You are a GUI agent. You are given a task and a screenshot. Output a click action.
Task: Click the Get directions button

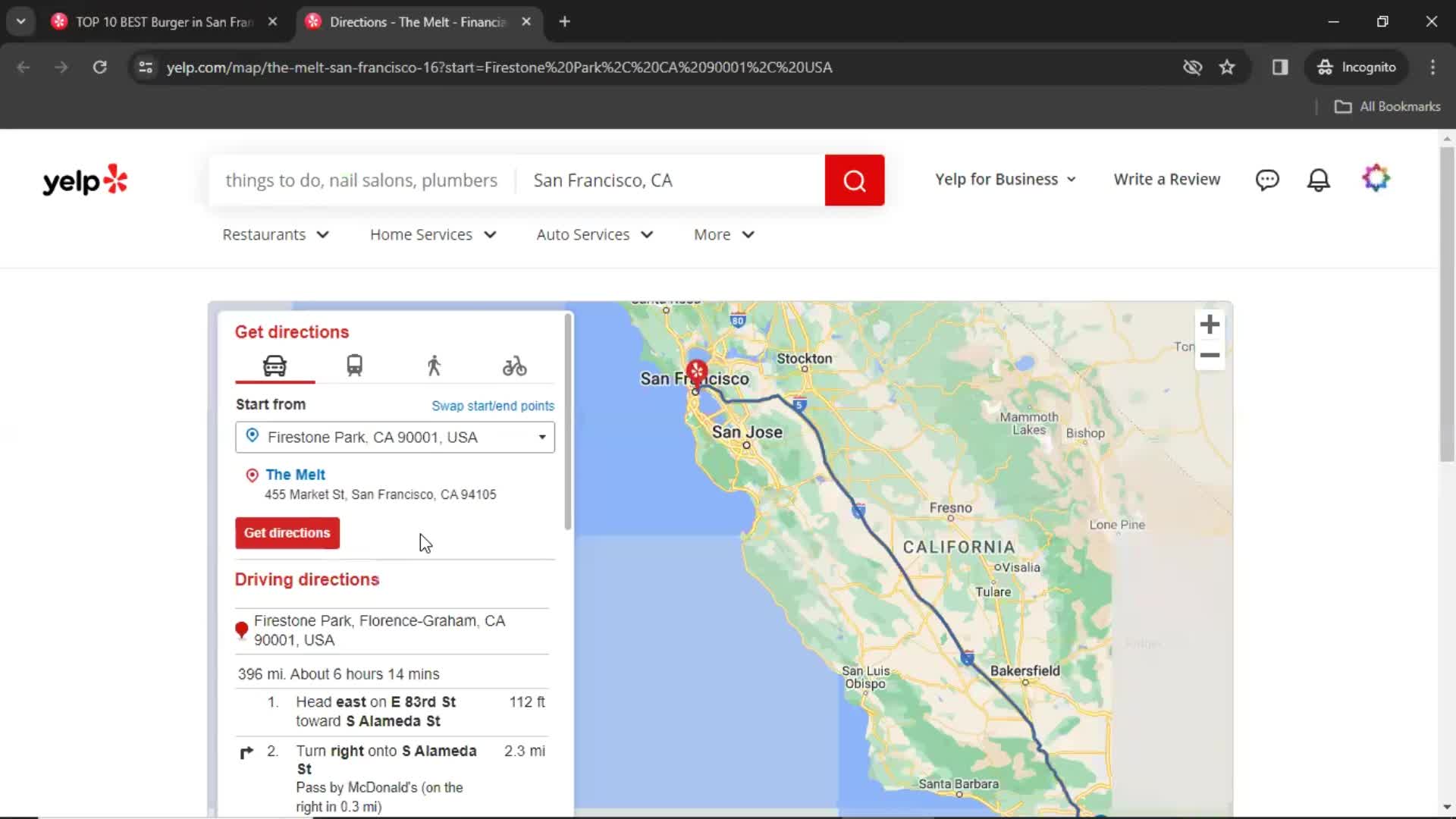point(288,533)
